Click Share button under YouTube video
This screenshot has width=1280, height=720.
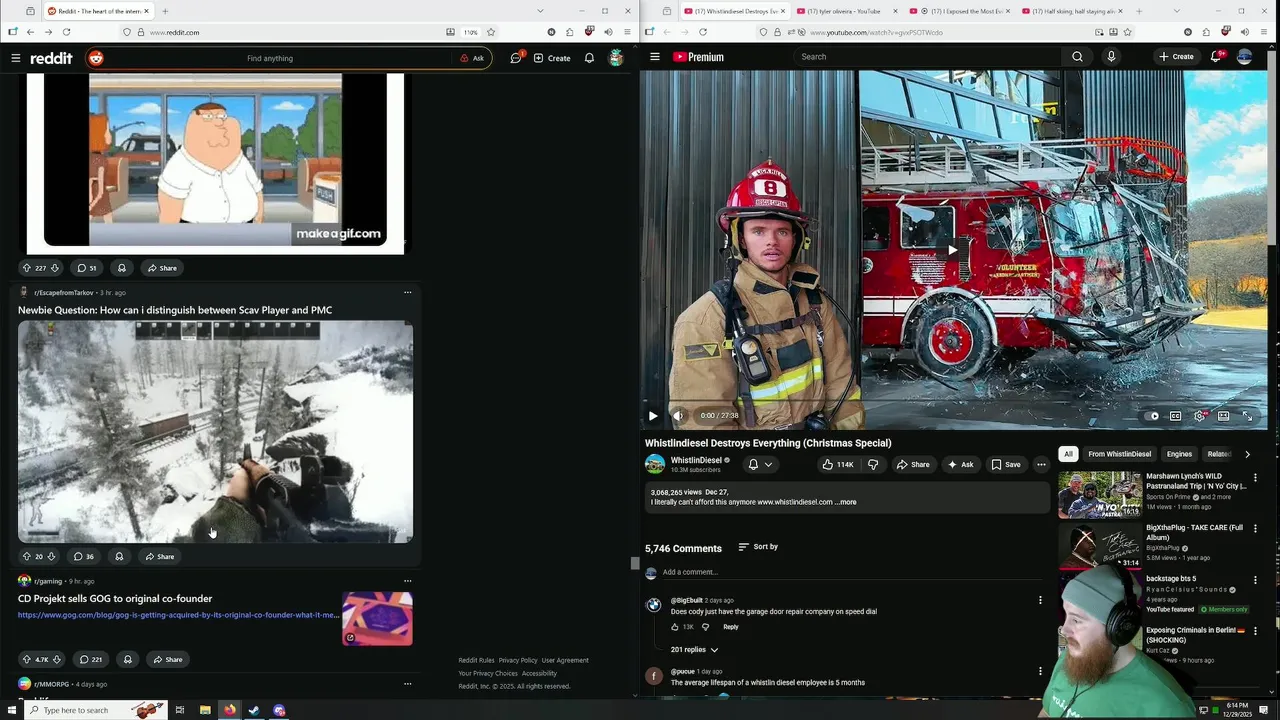click(x=913, y=464)
